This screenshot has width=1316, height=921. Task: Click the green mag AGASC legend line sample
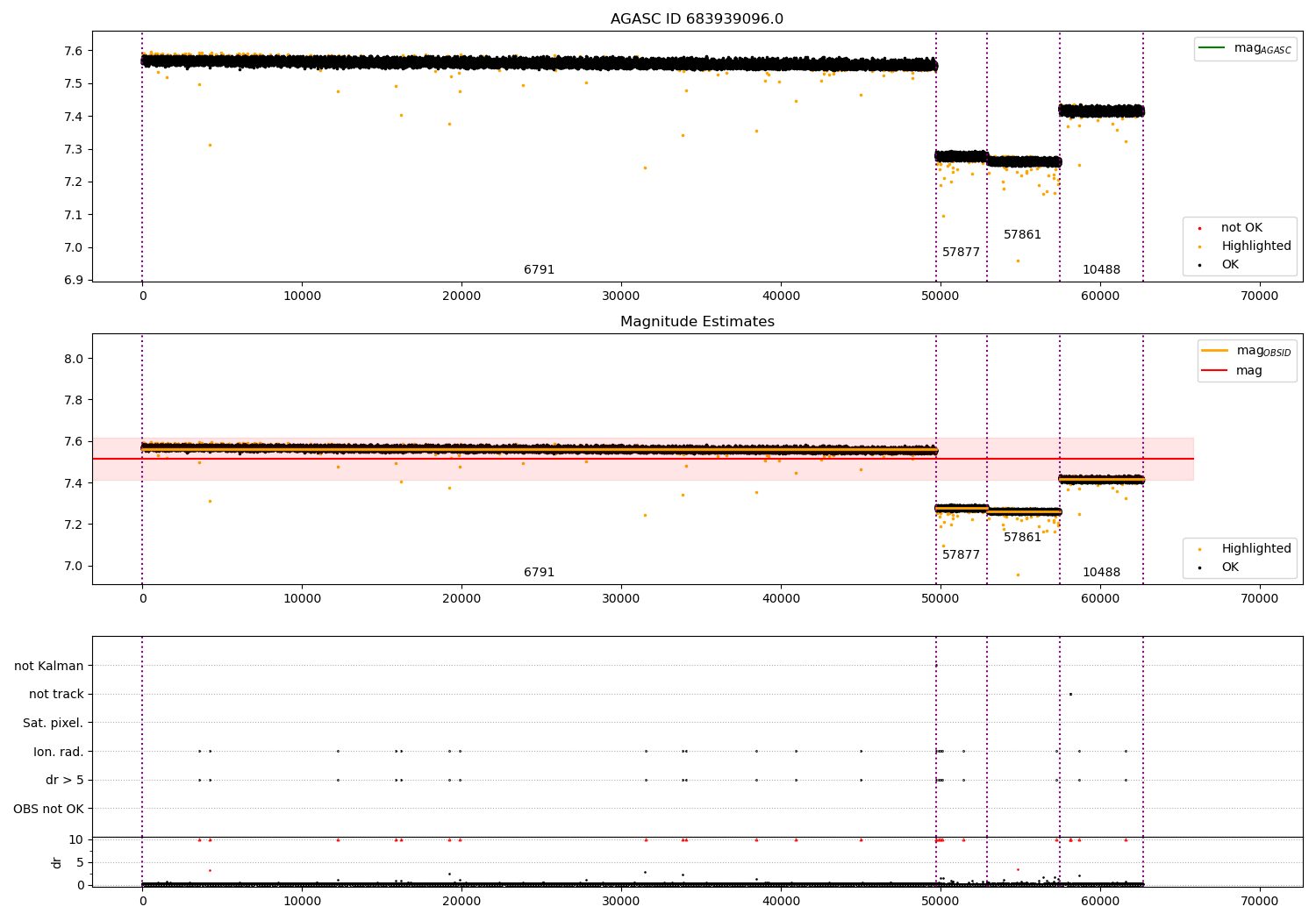(x=1212, y=48)
